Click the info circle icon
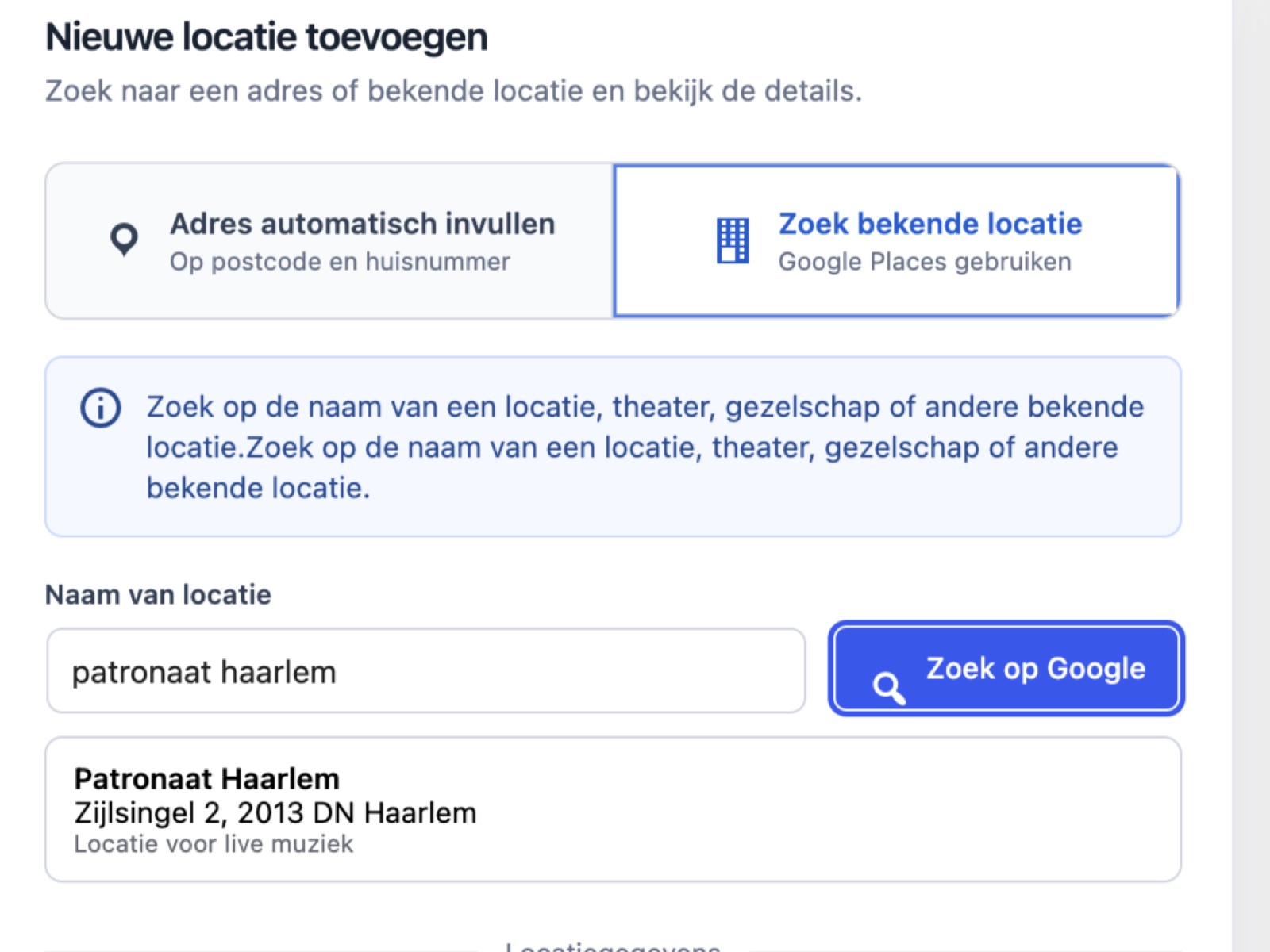Viewport: 1270px width, 952px height. 101,408
